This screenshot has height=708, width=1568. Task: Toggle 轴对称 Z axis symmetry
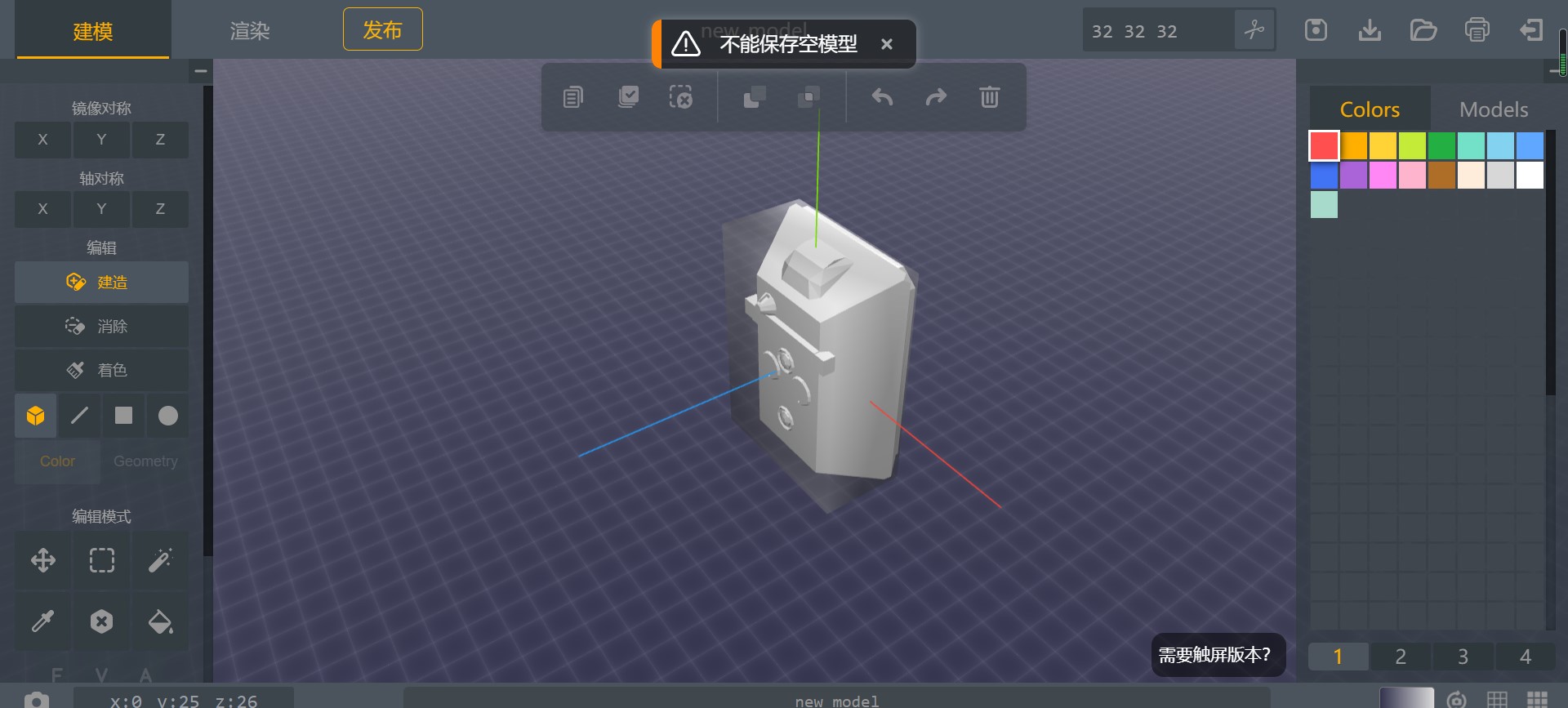160,209
